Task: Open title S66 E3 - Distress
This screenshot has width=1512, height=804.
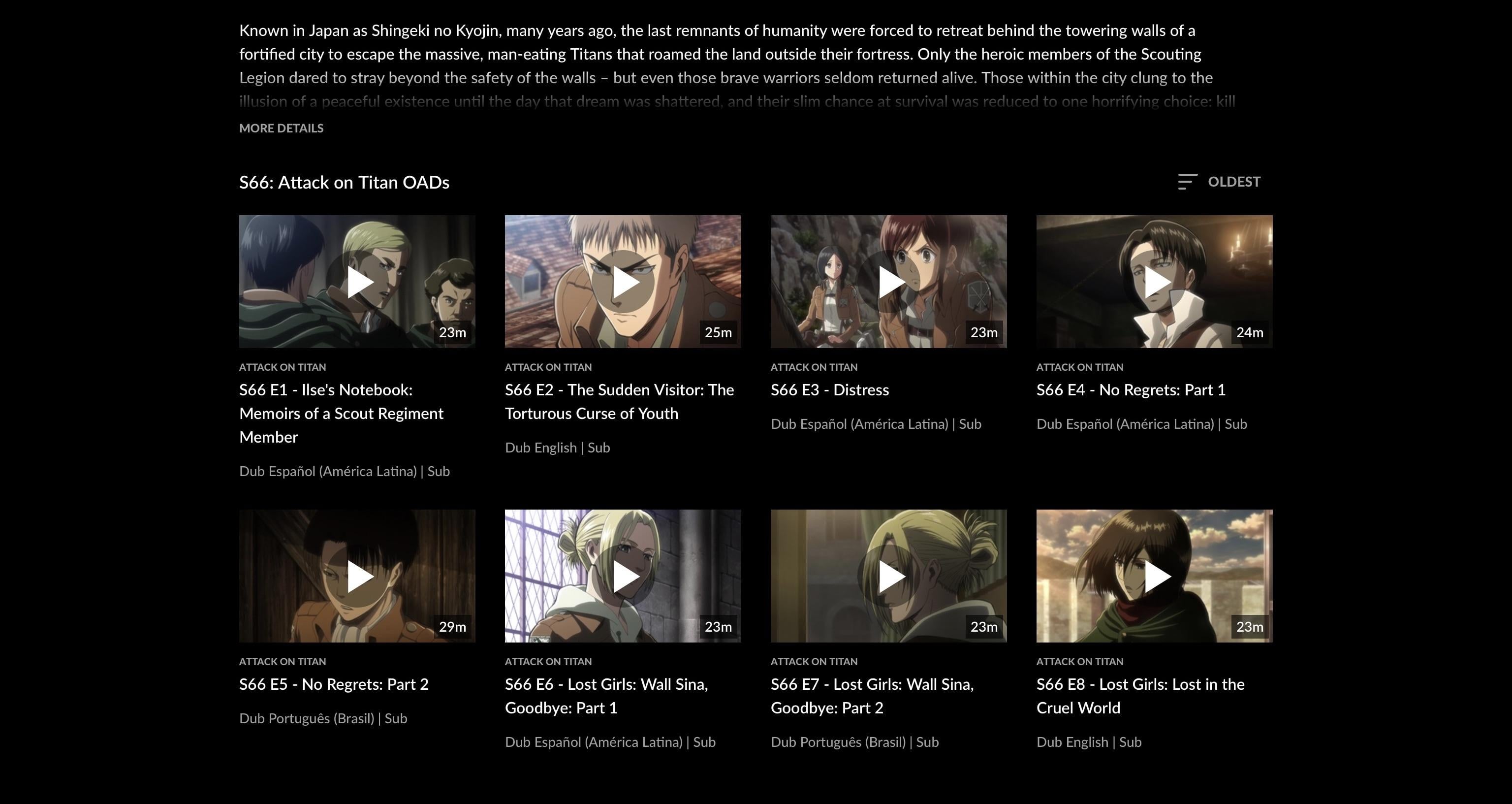Action: tap(829, 390)
